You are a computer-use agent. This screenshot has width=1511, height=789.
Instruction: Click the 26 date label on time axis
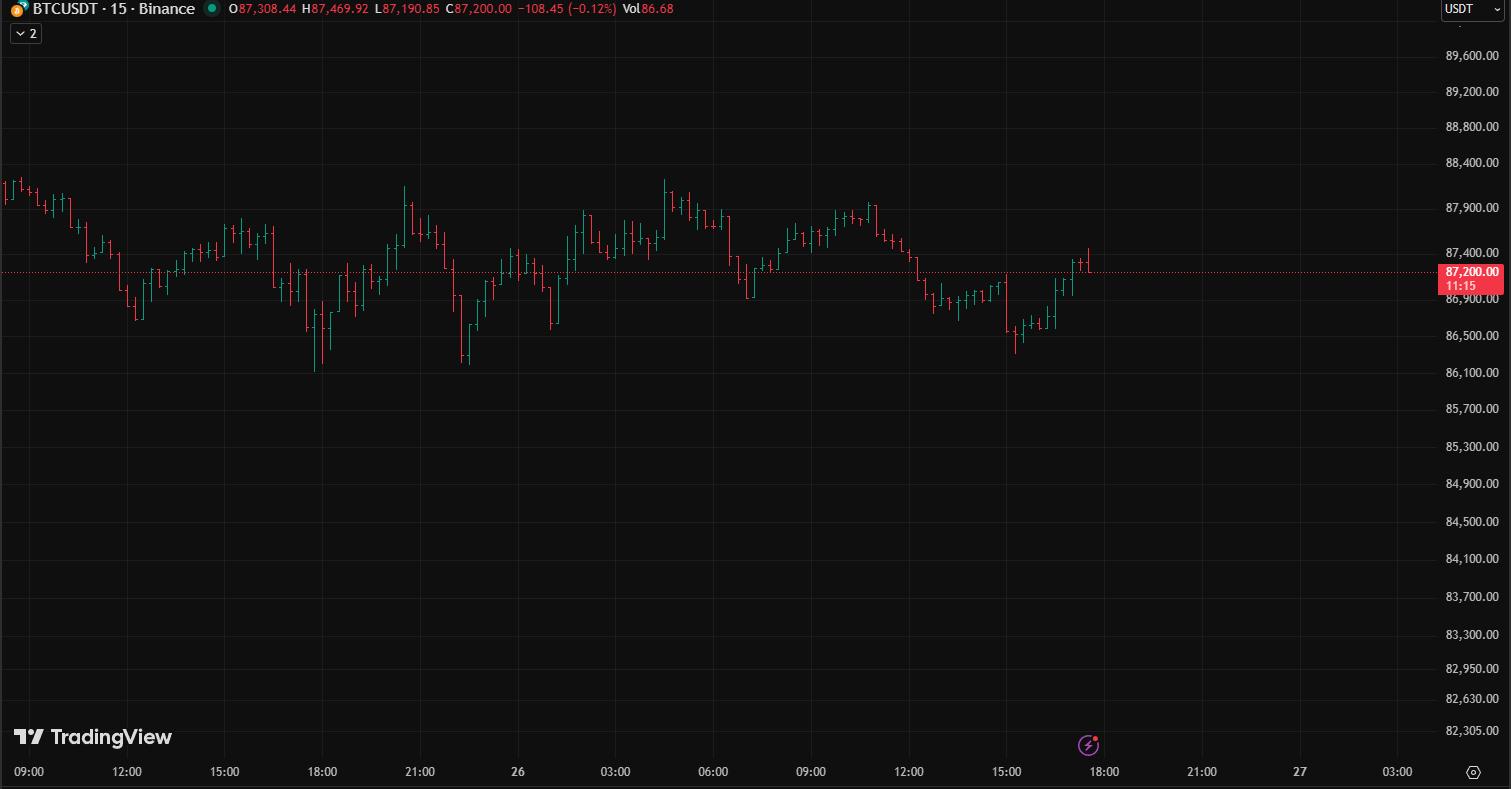click(517, 772)
